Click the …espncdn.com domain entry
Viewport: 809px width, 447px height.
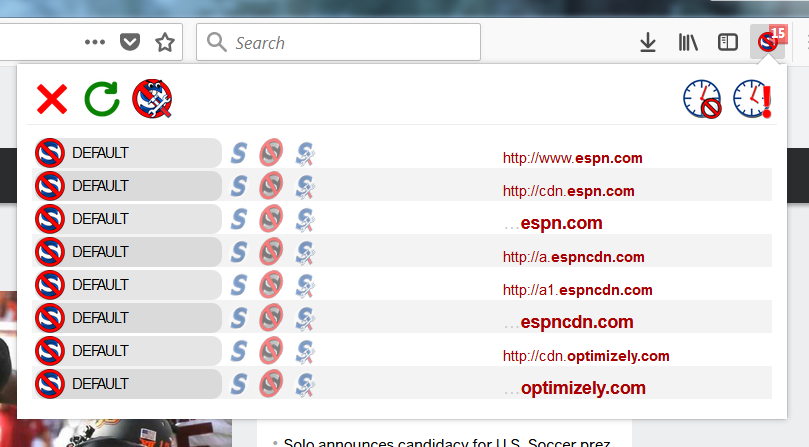[569, 322]
